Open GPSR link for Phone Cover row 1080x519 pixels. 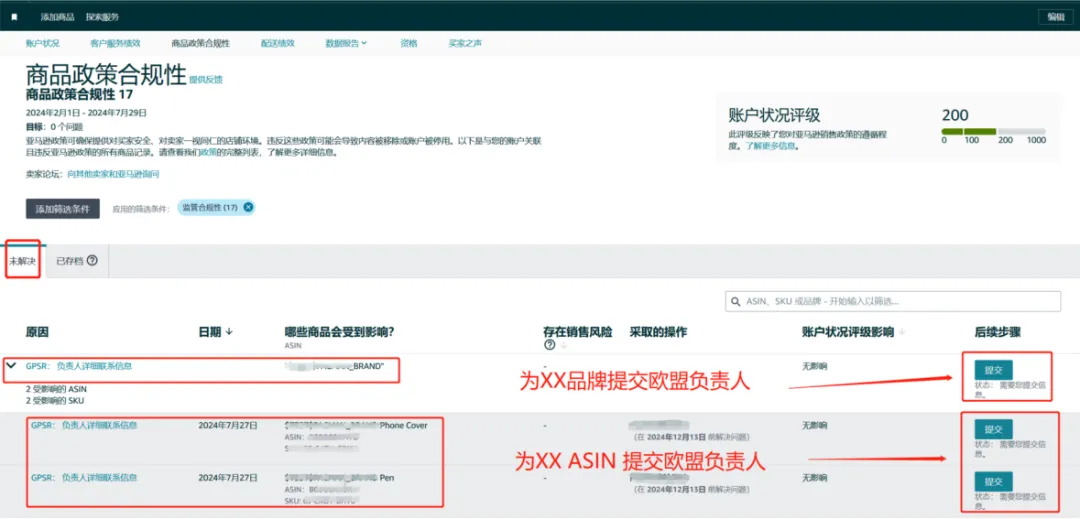point(84,425)
